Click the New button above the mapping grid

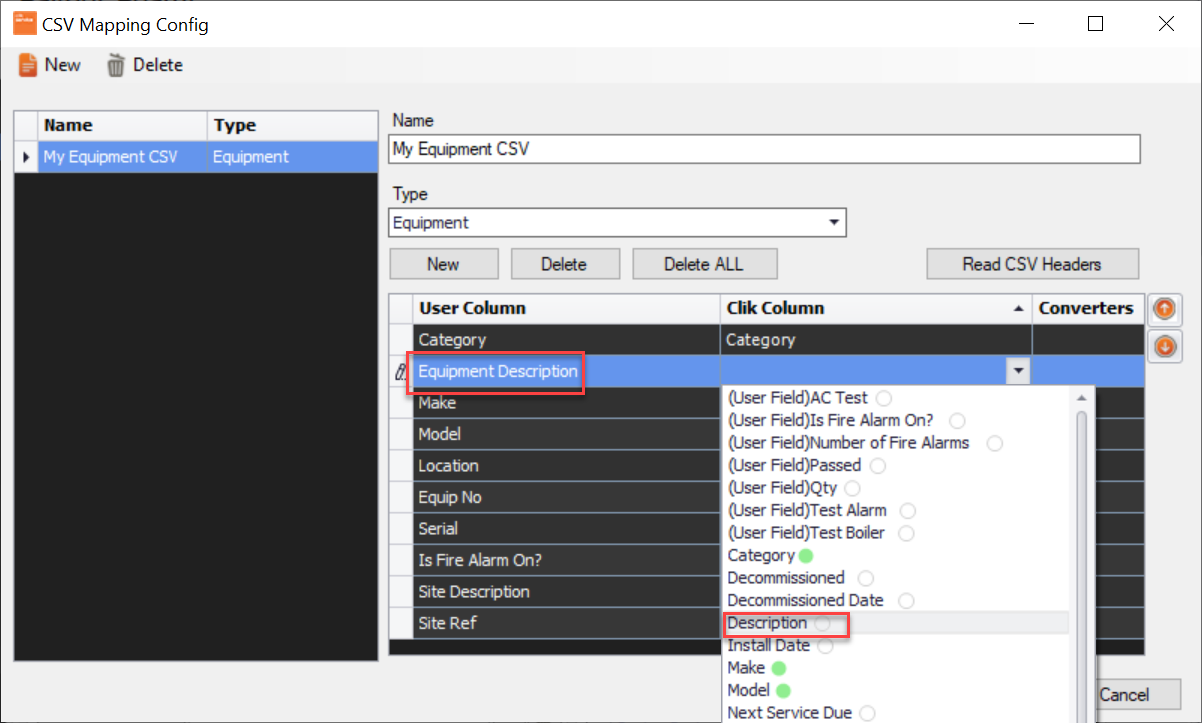click(x=443, y=264)
